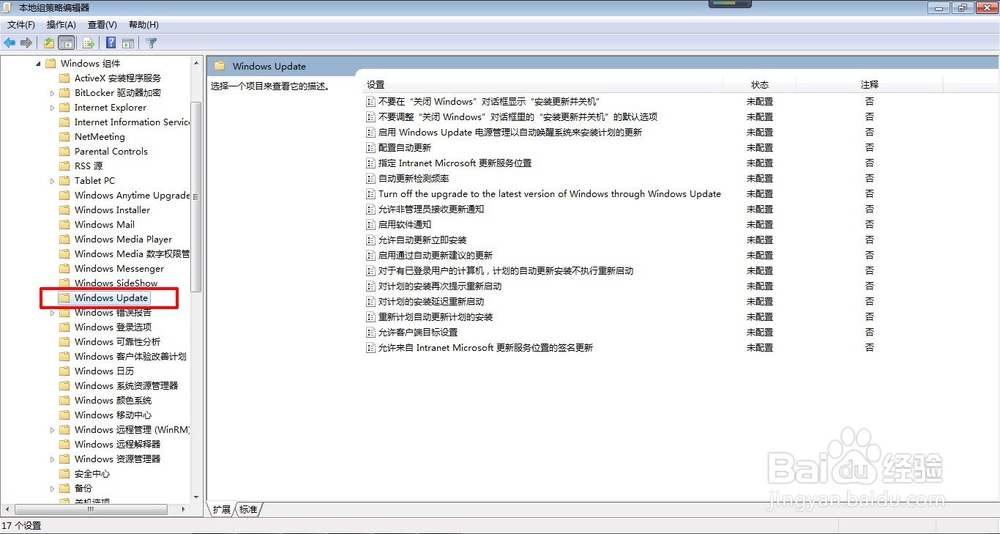1000x534 pixels.
Task: Click folder icon of Parental Controls
Action: tap(64, 151)
